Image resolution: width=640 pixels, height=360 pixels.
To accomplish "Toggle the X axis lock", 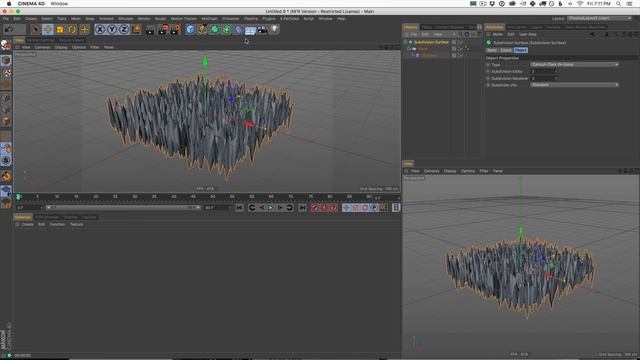I will [x=100, y=29].
